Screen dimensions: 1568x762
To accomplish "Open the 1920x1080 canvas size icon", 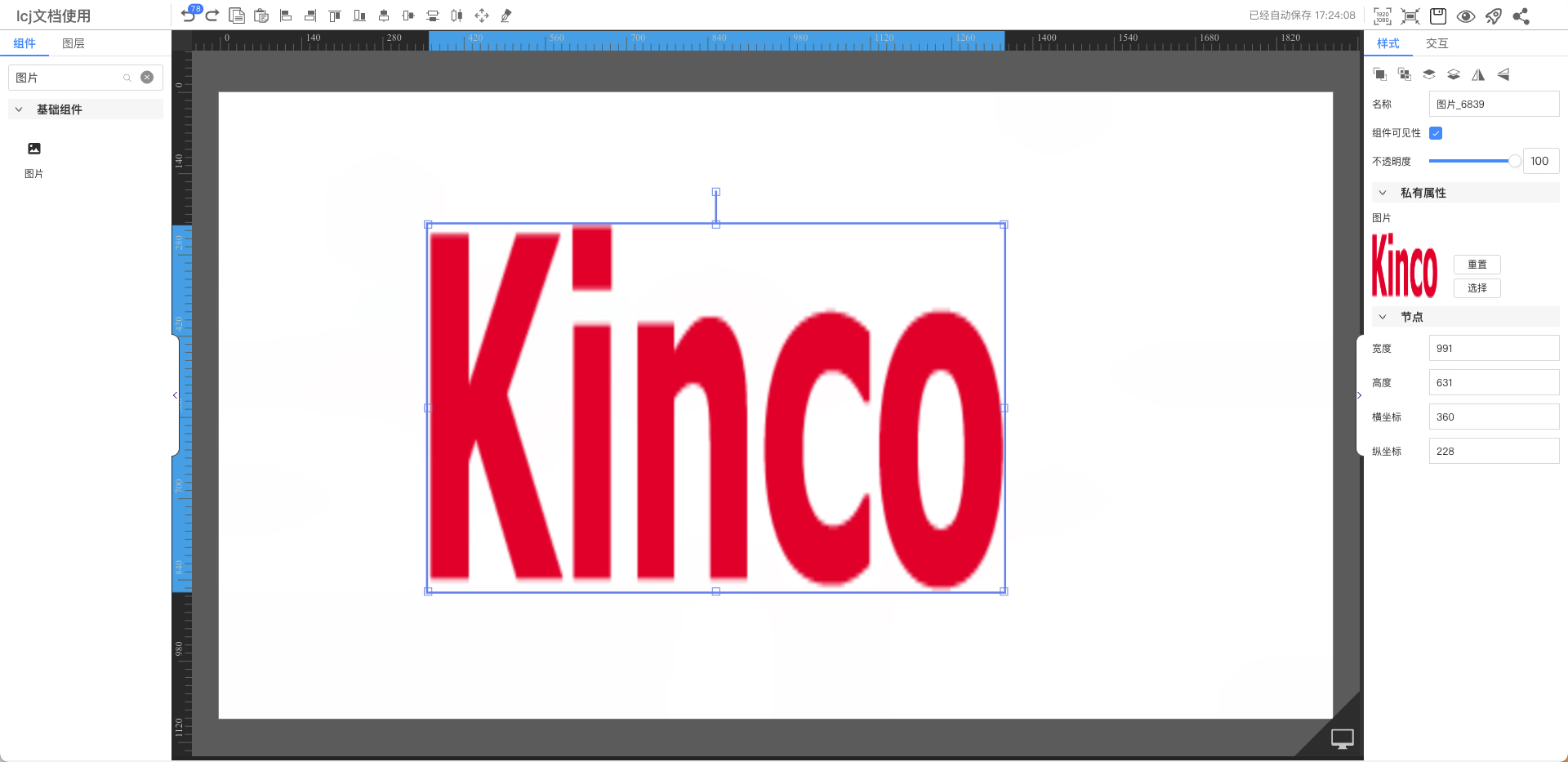I will tap(1383, 16).
